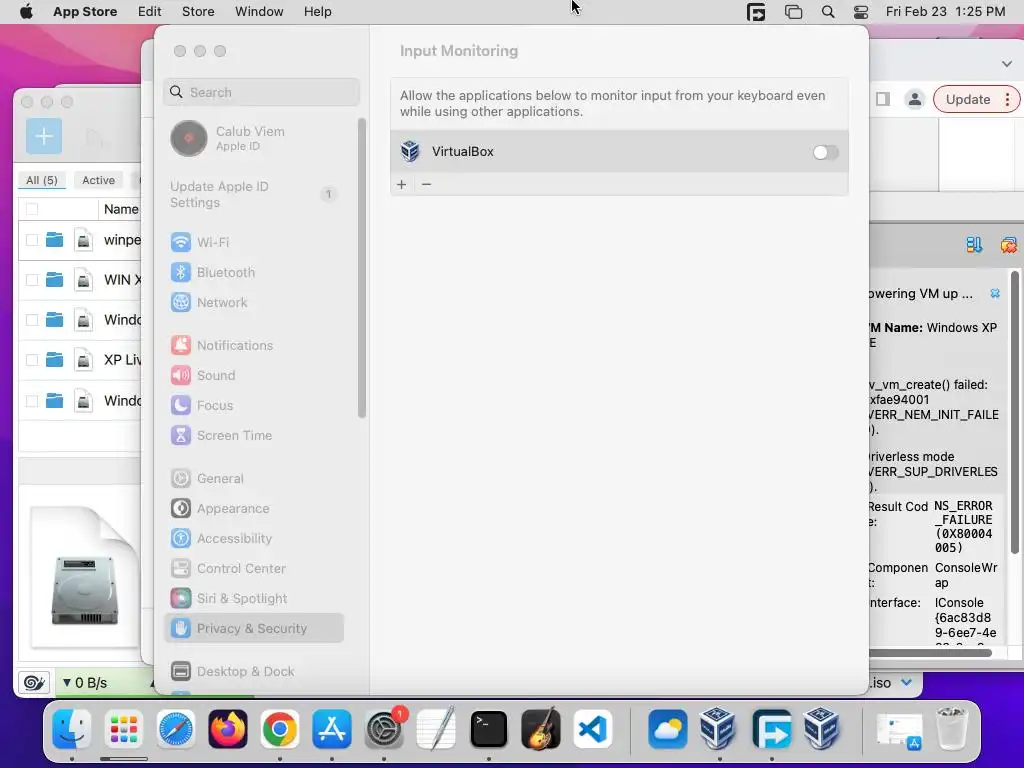Open Finder from the Dock
The image size is (1024, 768).
71,729
